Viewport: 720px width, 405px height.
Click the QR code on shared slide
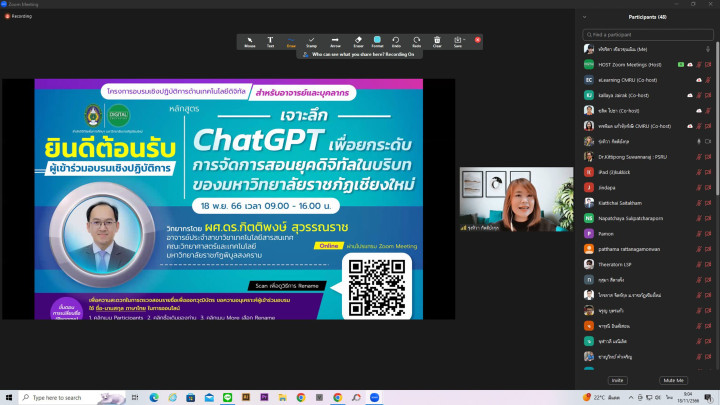377,288
